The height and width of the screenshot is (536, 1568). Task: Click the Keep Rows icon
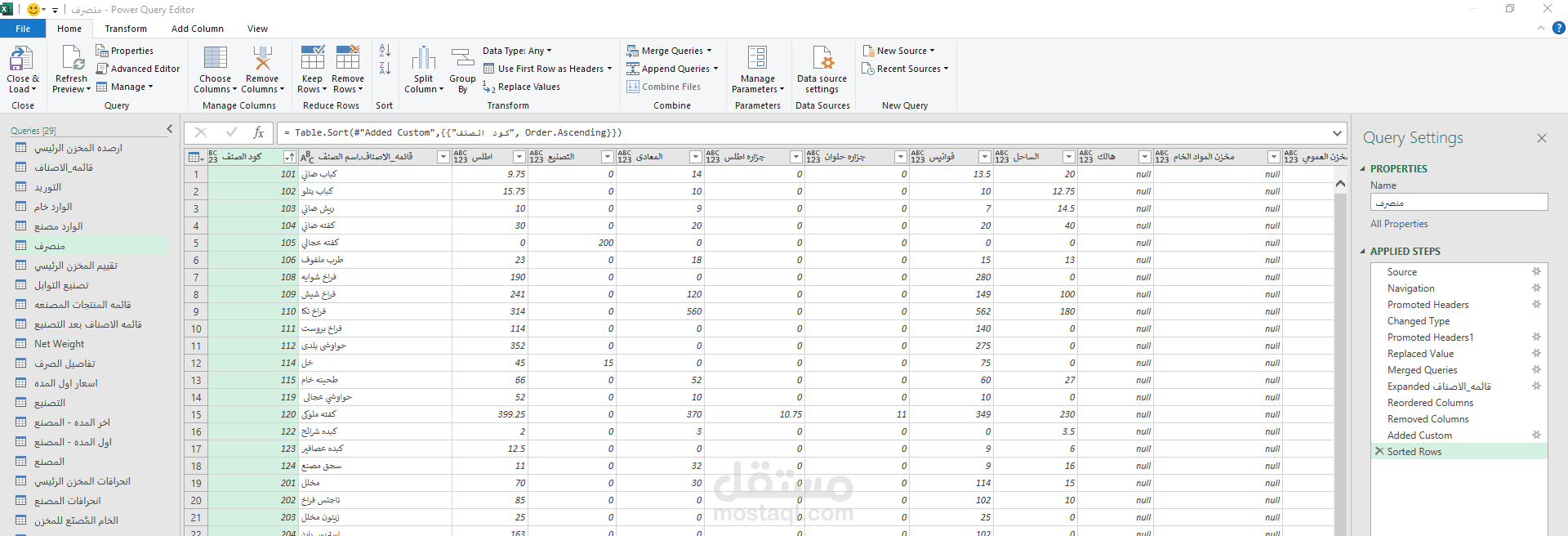[x=312, y=58]
